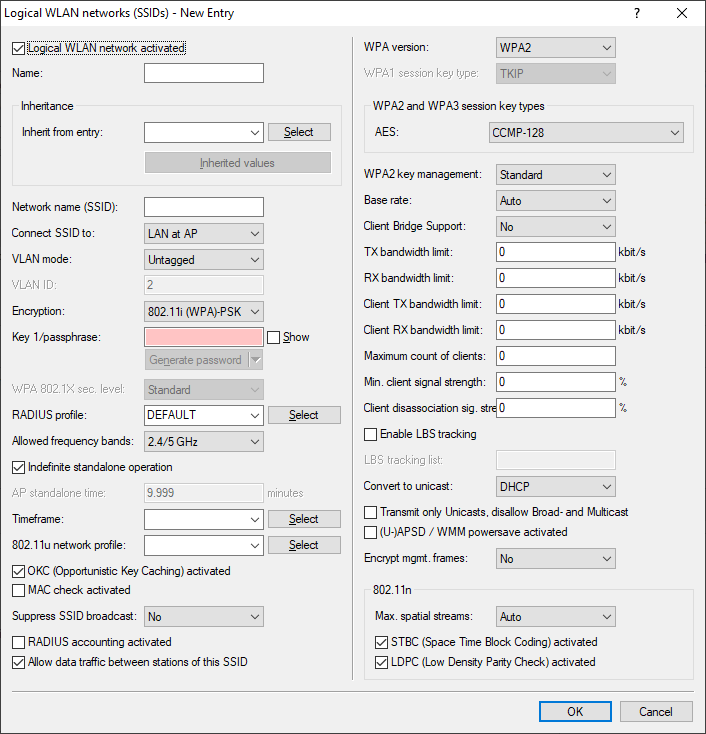The width and height of the screenshot is (706, 734).
Task: Click the TX bandwidth limit field
Action: pyautogui.click(x=555, y=252)
